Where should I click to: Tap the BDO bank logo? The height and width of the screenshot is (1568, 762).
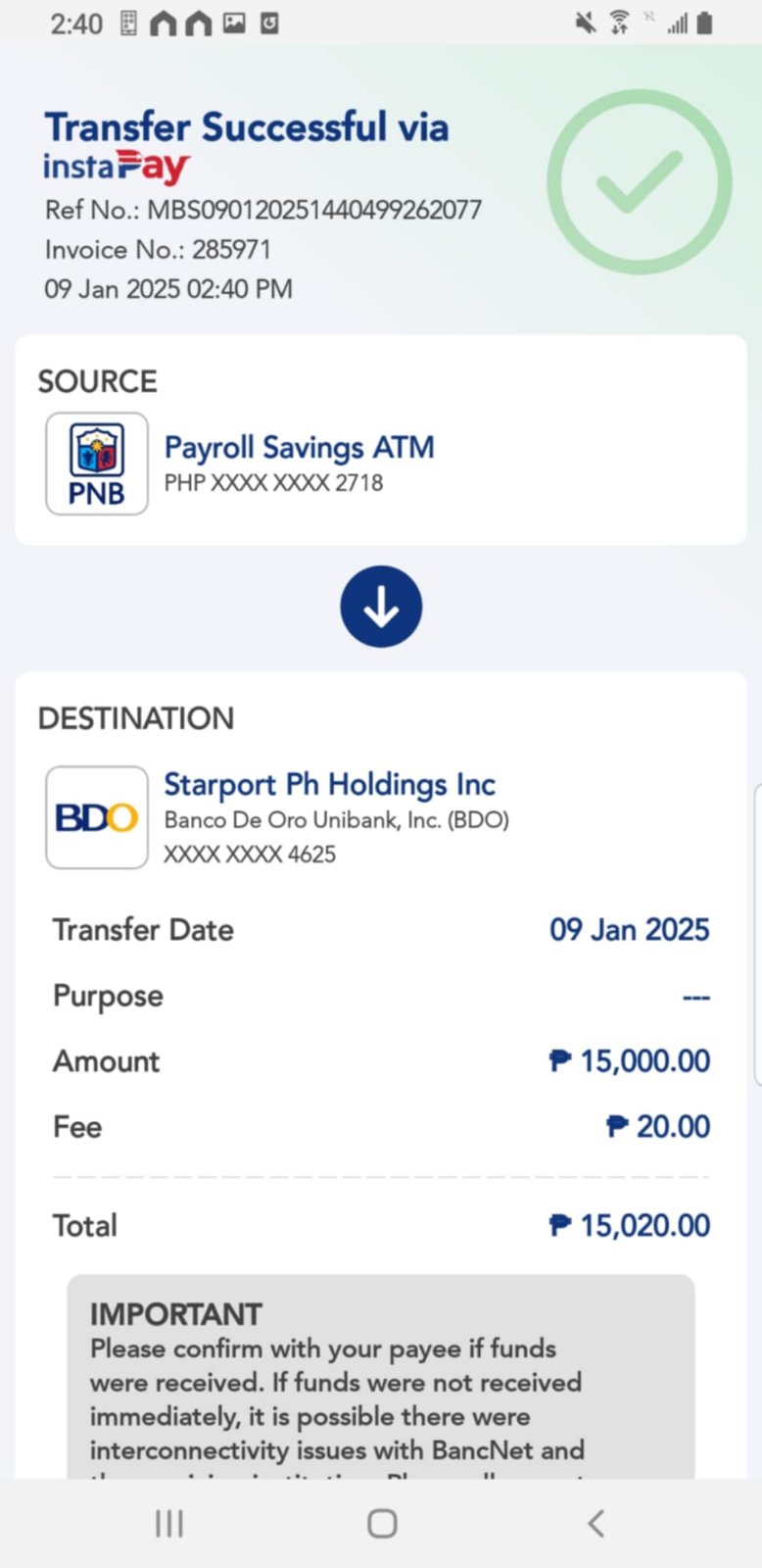click(97, 817)
